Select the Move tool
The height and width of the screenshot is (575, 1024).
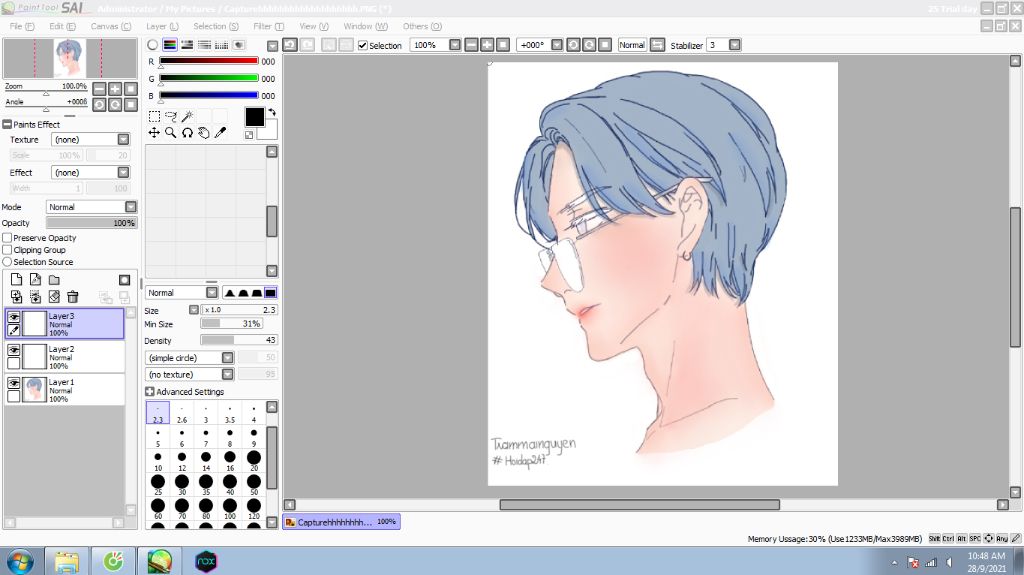[x=154, y=133]
